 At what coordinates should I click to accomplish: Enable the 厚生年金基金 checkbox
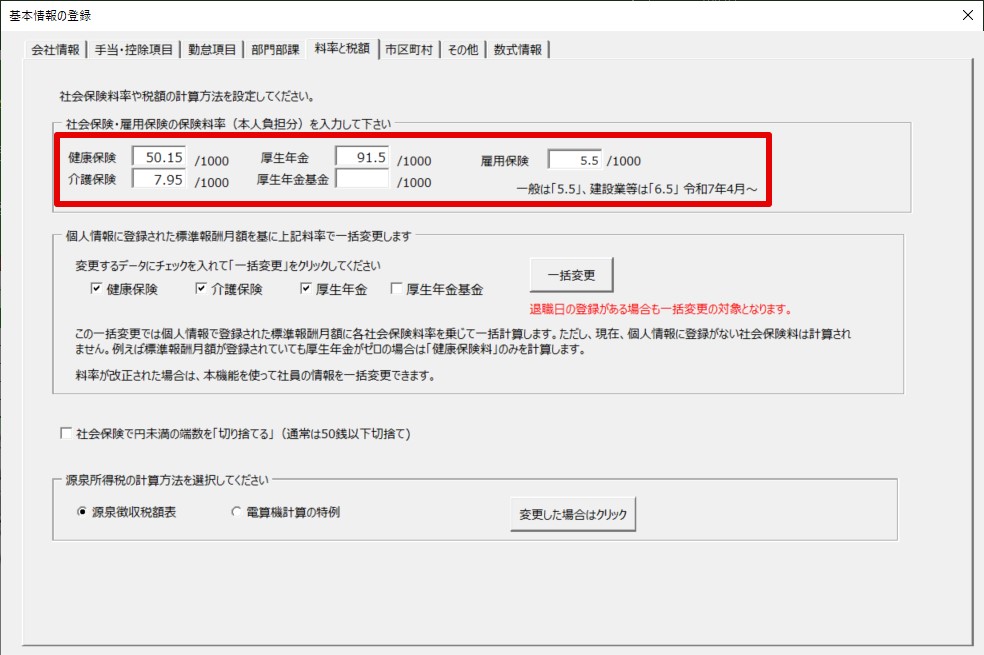397,289
